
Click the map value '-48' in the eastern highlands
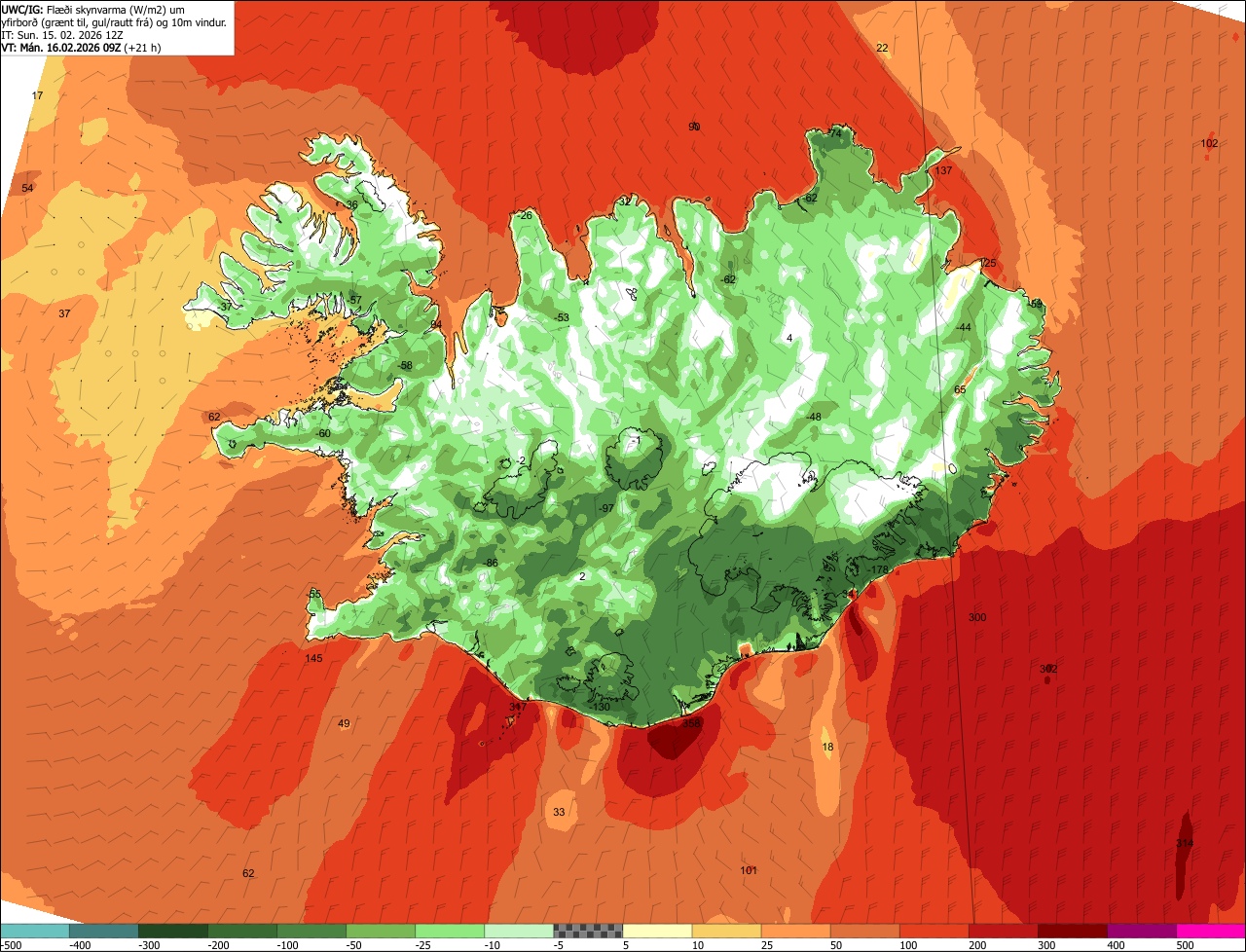(814, 417)
